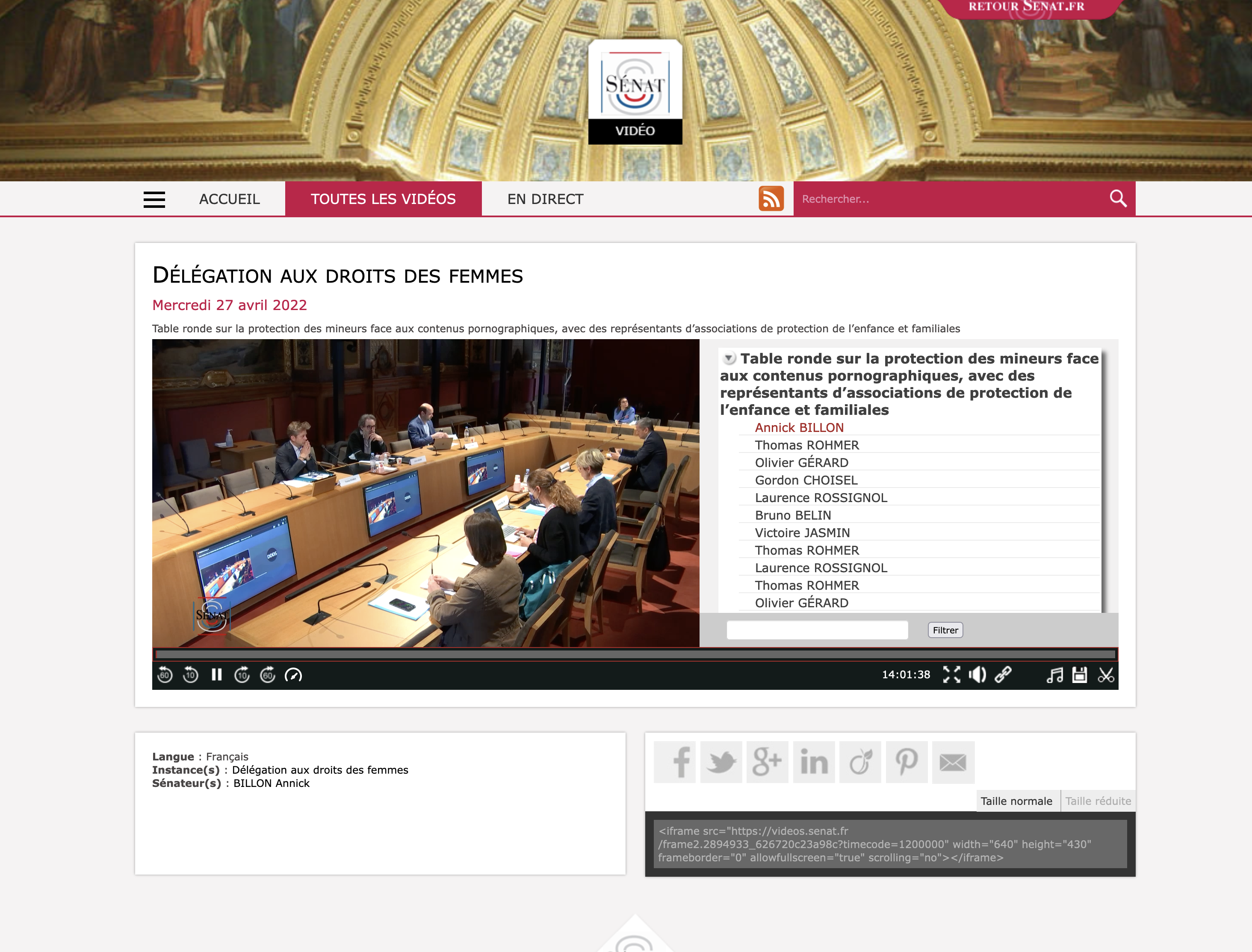
Task: Pause the video playback
Action: click(x=216, y=675)
